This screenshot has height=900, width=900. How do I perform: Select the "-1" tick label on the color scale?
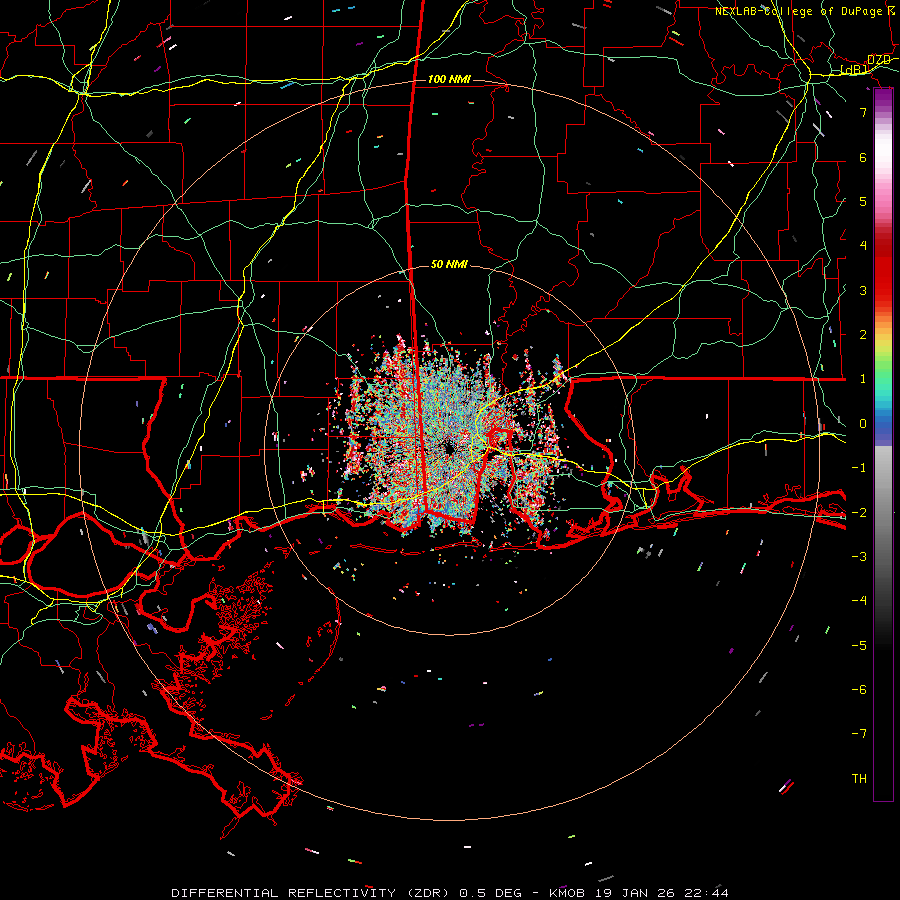point(859,468)
